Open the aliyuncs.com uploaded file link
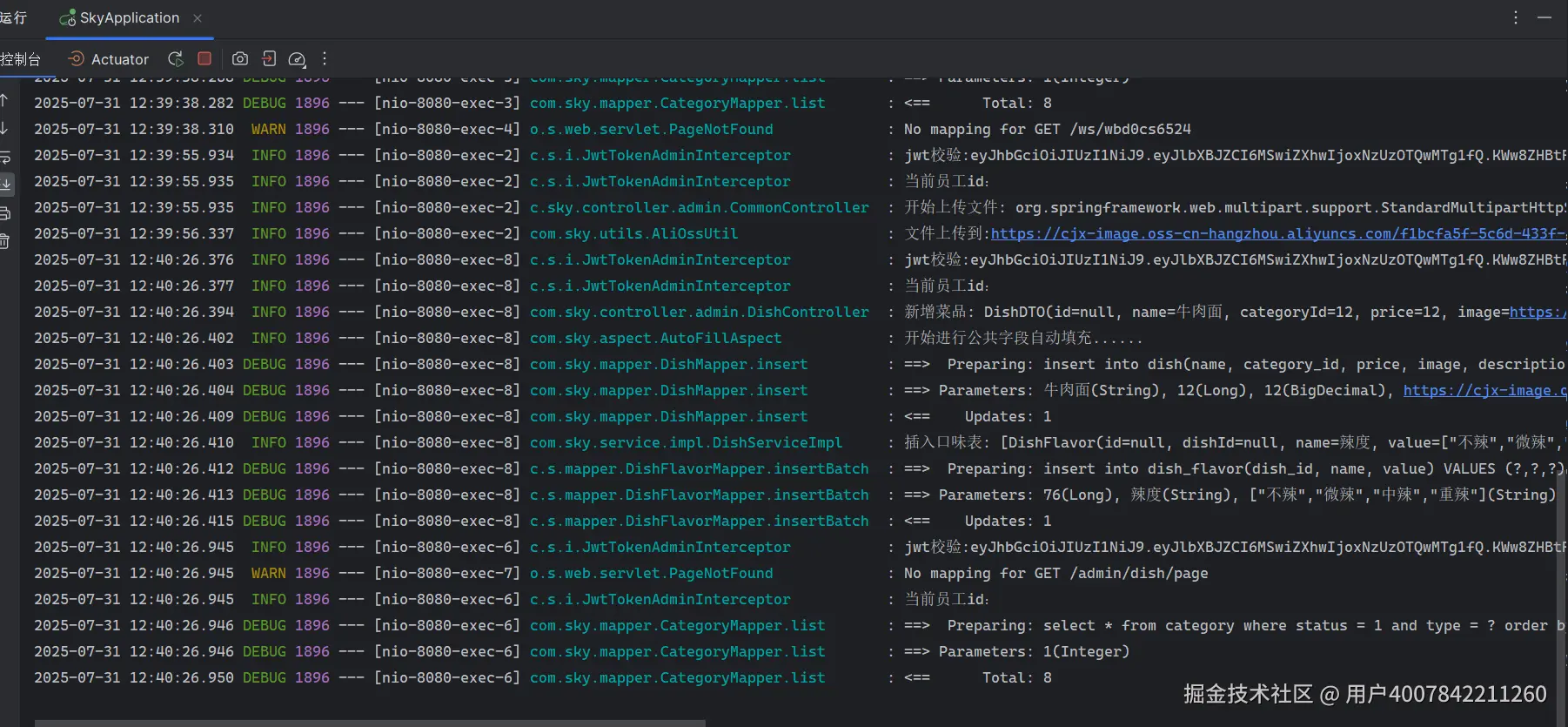This screenshot has height=727, width=1568. point(1277,233)
